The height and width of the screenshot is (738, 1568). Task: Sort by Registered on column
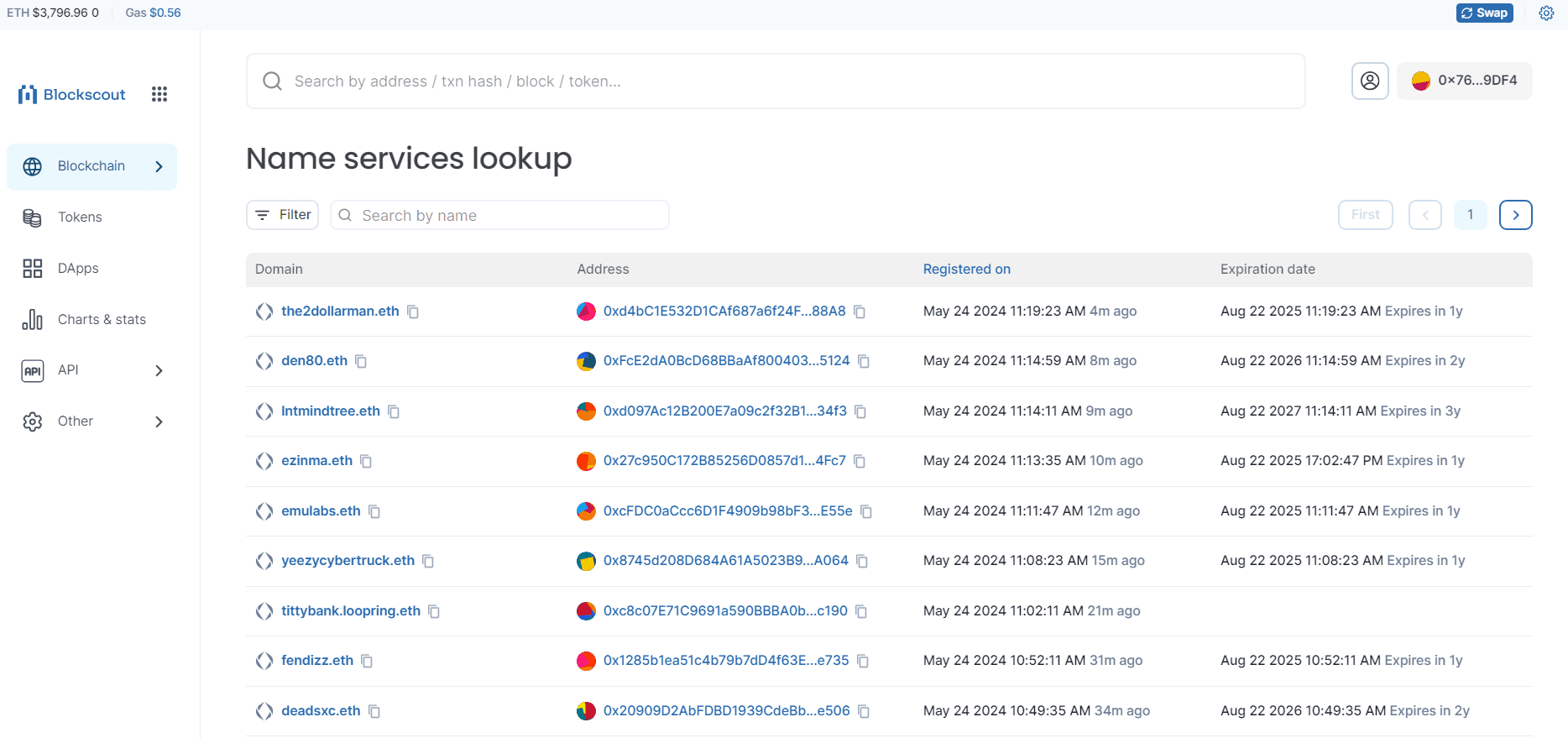[x=967, y=270]
